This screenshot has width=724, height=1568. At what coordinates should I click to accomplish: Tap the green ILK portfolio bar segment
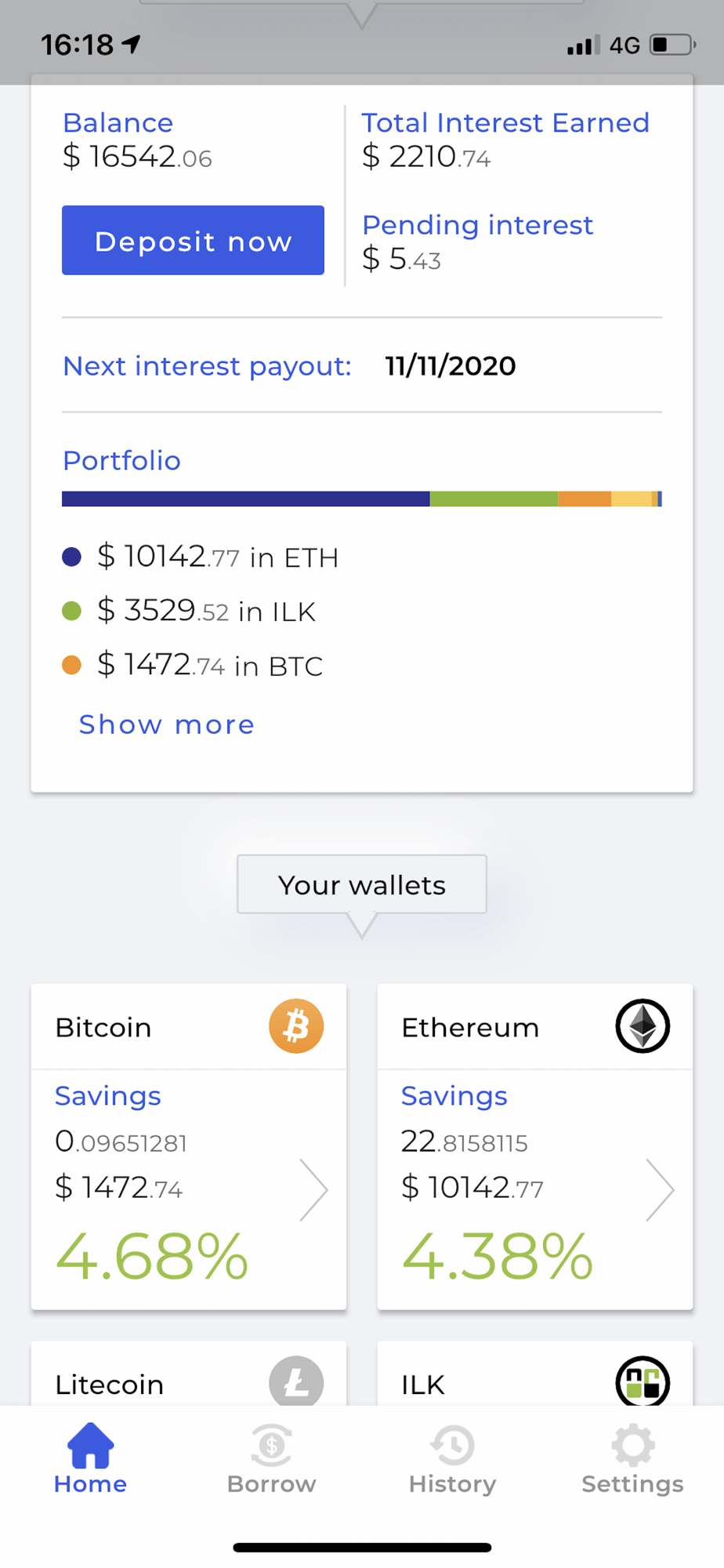click(x=494, y=499)
